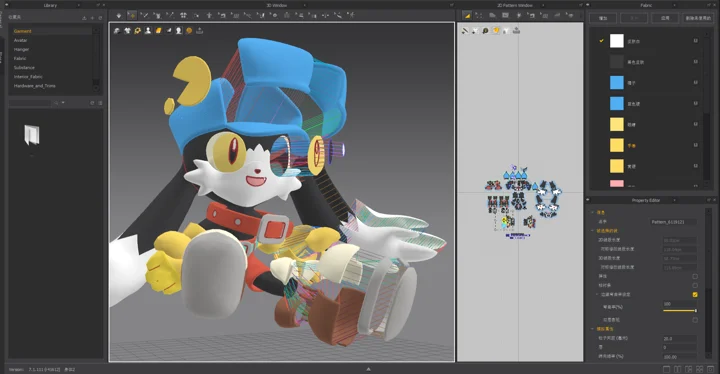Click the yellow ring icon in 3D view
Viewport: 720px width, 374px height.
coord(137,31)
